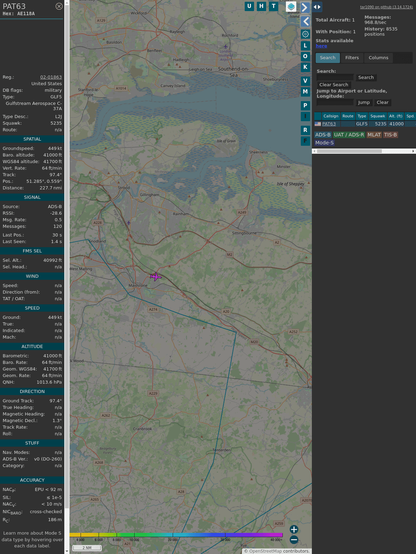The image size is (416, 554).
Task: Sort table by Alt. (ft) column header
Action: point(396,116)
